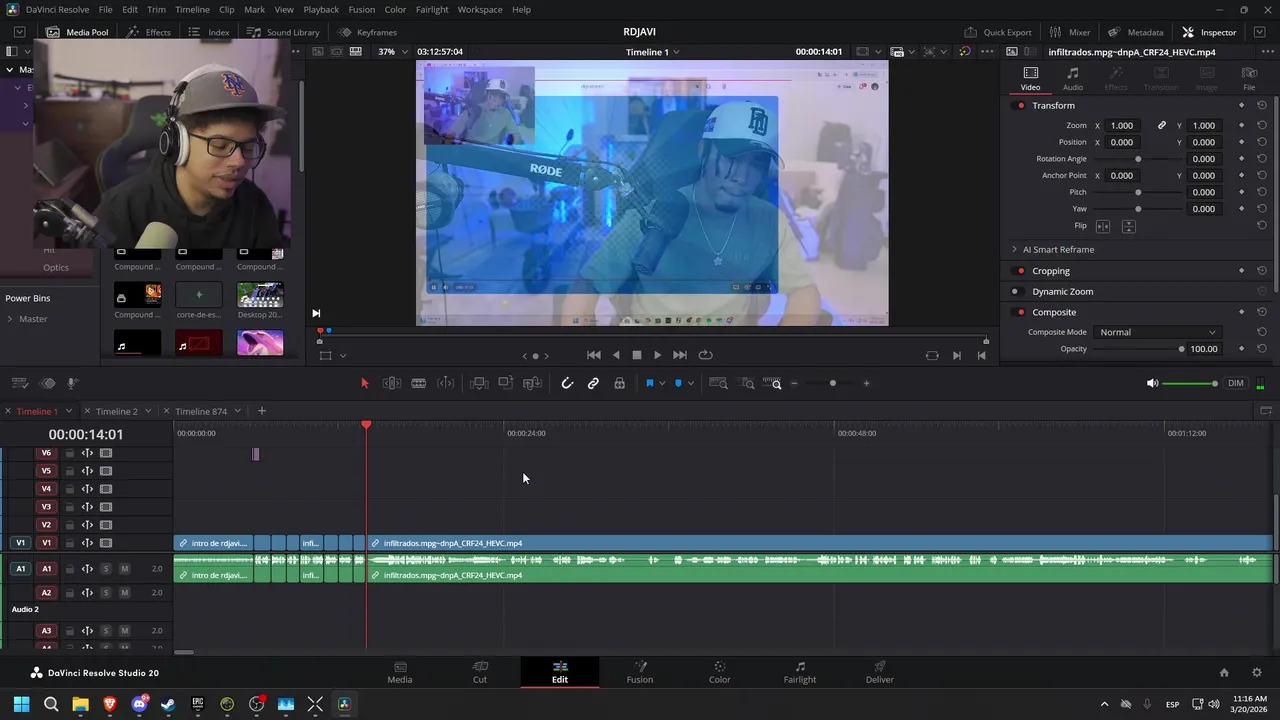1280x720 pixels.
Task: Go to the Fairlight page
Action: tap(800, 672)
